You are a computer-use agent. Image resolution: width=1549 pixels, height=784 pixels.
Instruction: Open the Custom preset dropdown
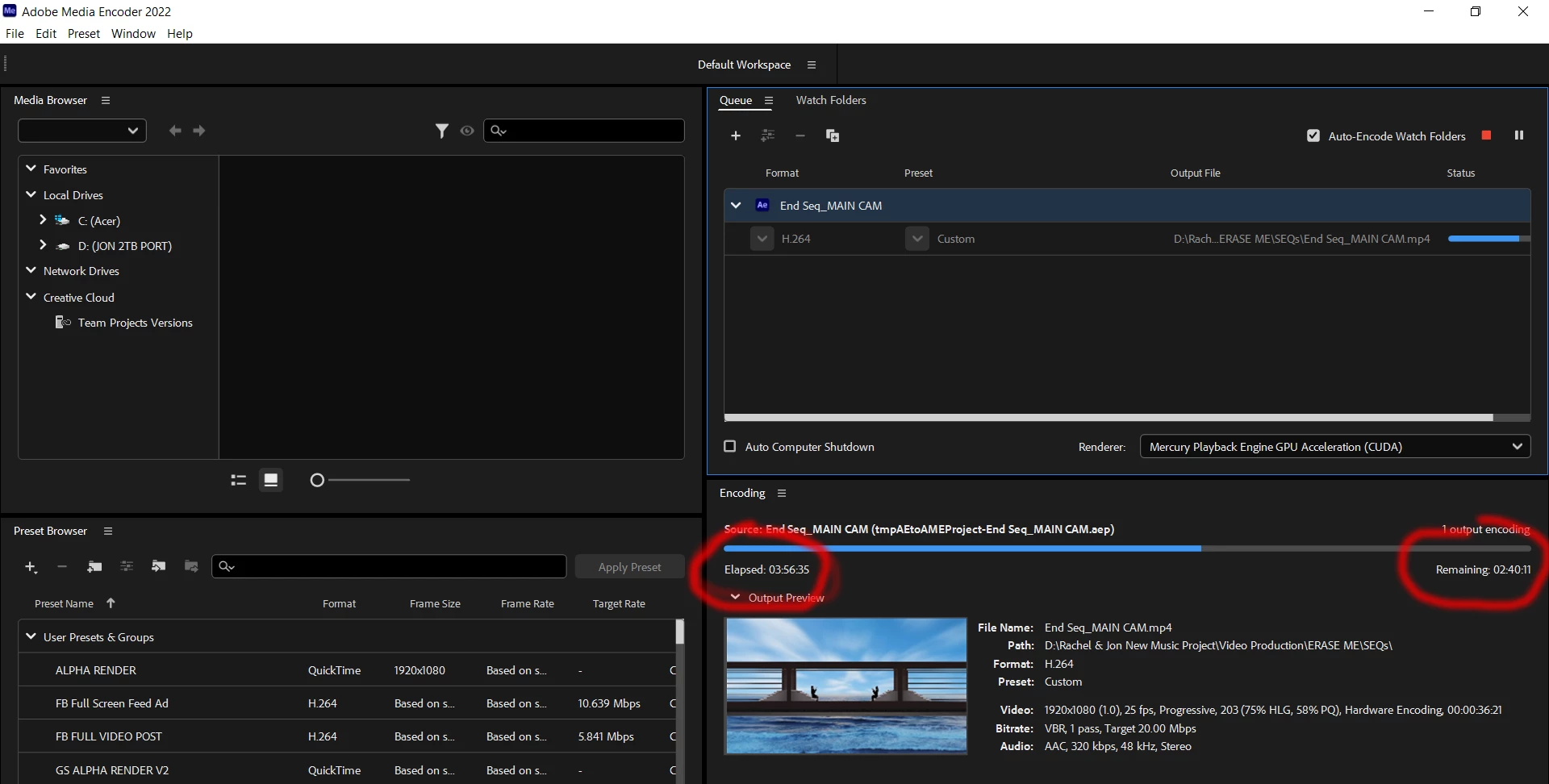click(916, 239)
